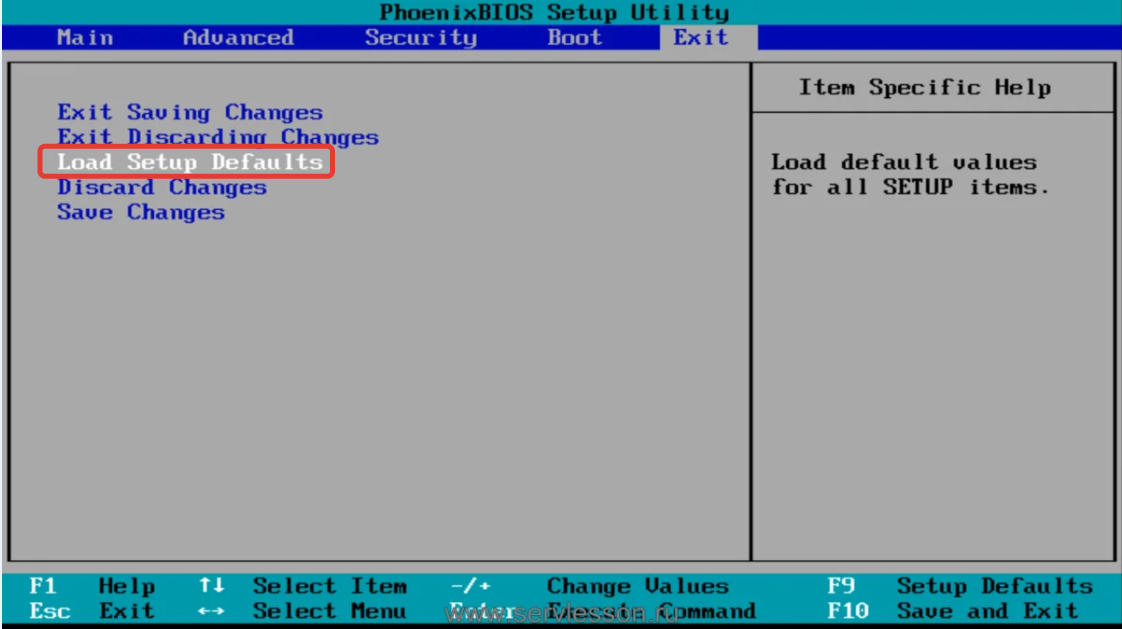Click the active Exit tab
The image size is (1122, 629).
coord(701,38)
